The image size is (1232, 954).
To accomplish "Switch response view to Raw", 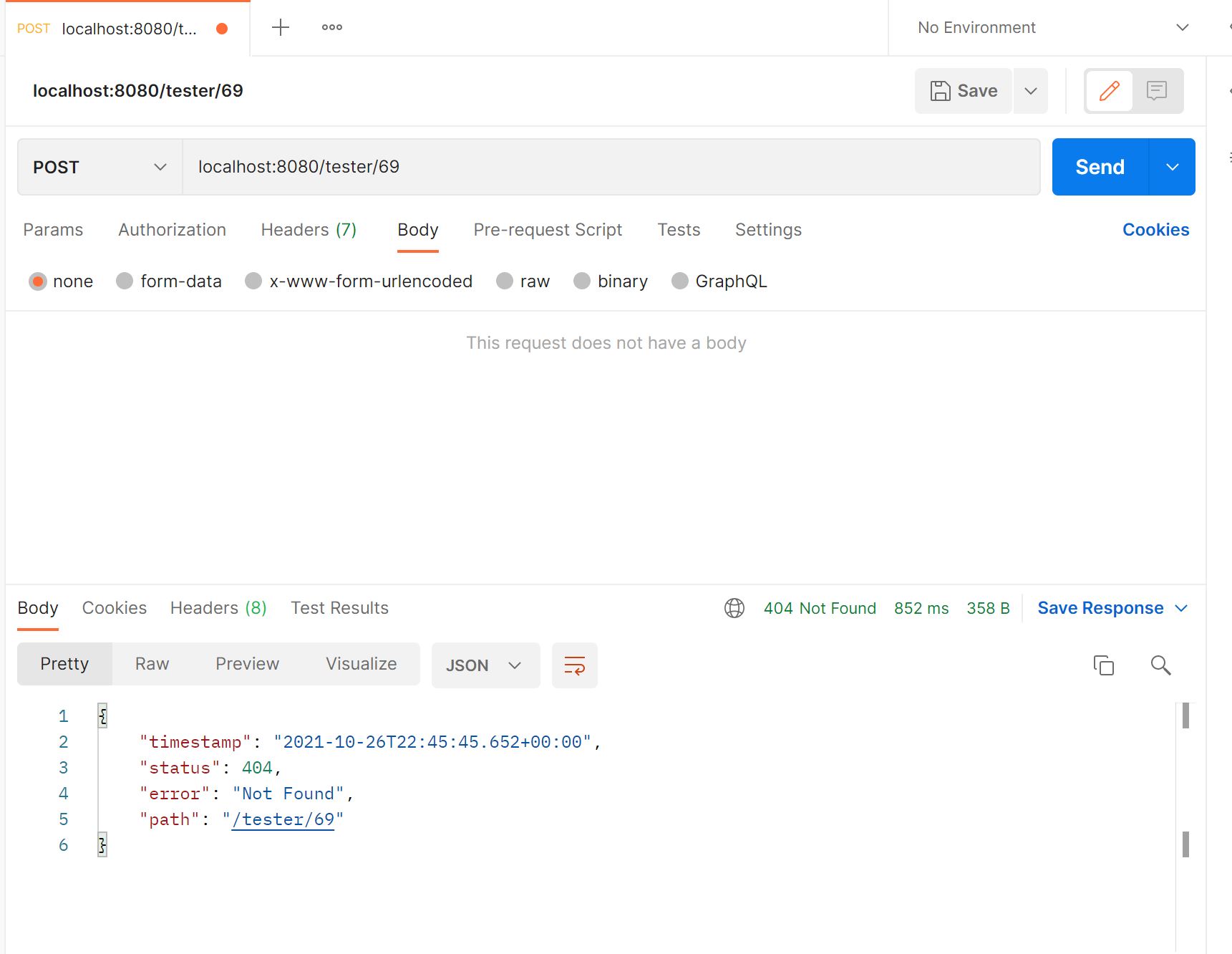I will click(x=152, y=664).
